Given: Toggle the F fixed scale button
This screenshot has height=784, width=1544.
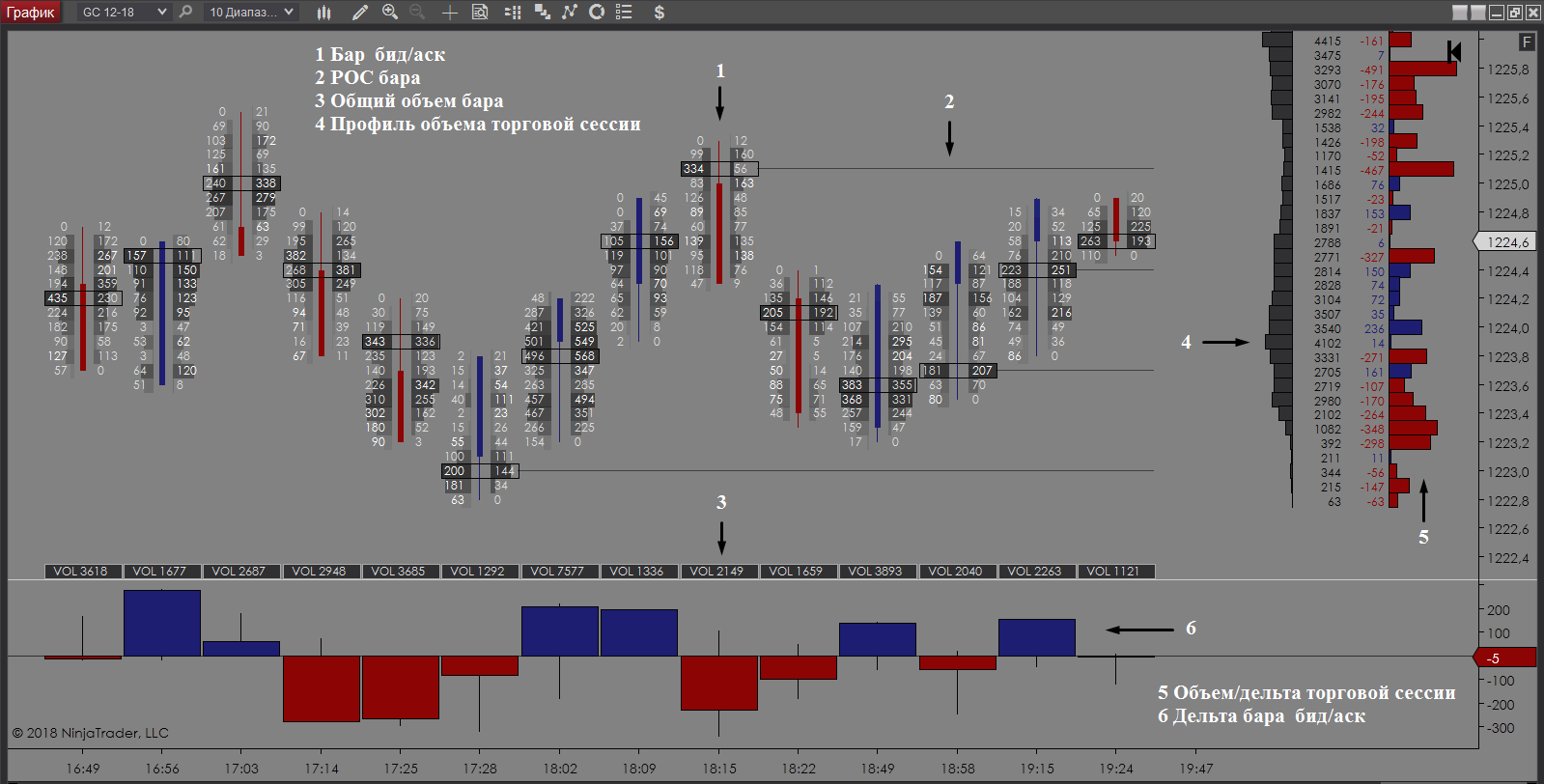Looking at the screenshot, I should [x=1526, y=42].
